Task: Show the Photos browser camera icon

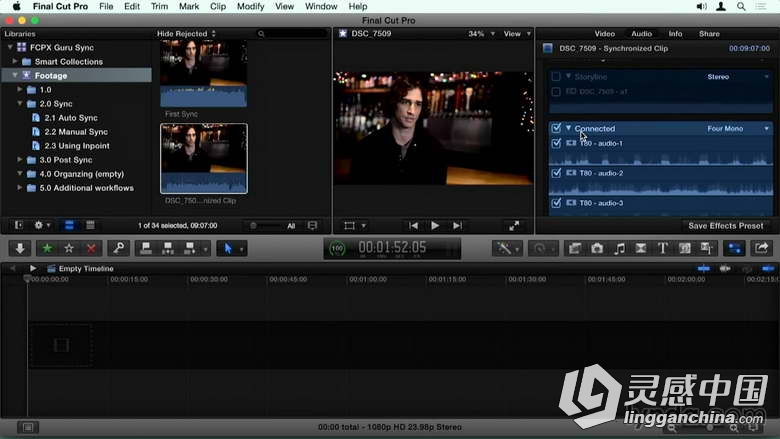Action: [597, 248]
